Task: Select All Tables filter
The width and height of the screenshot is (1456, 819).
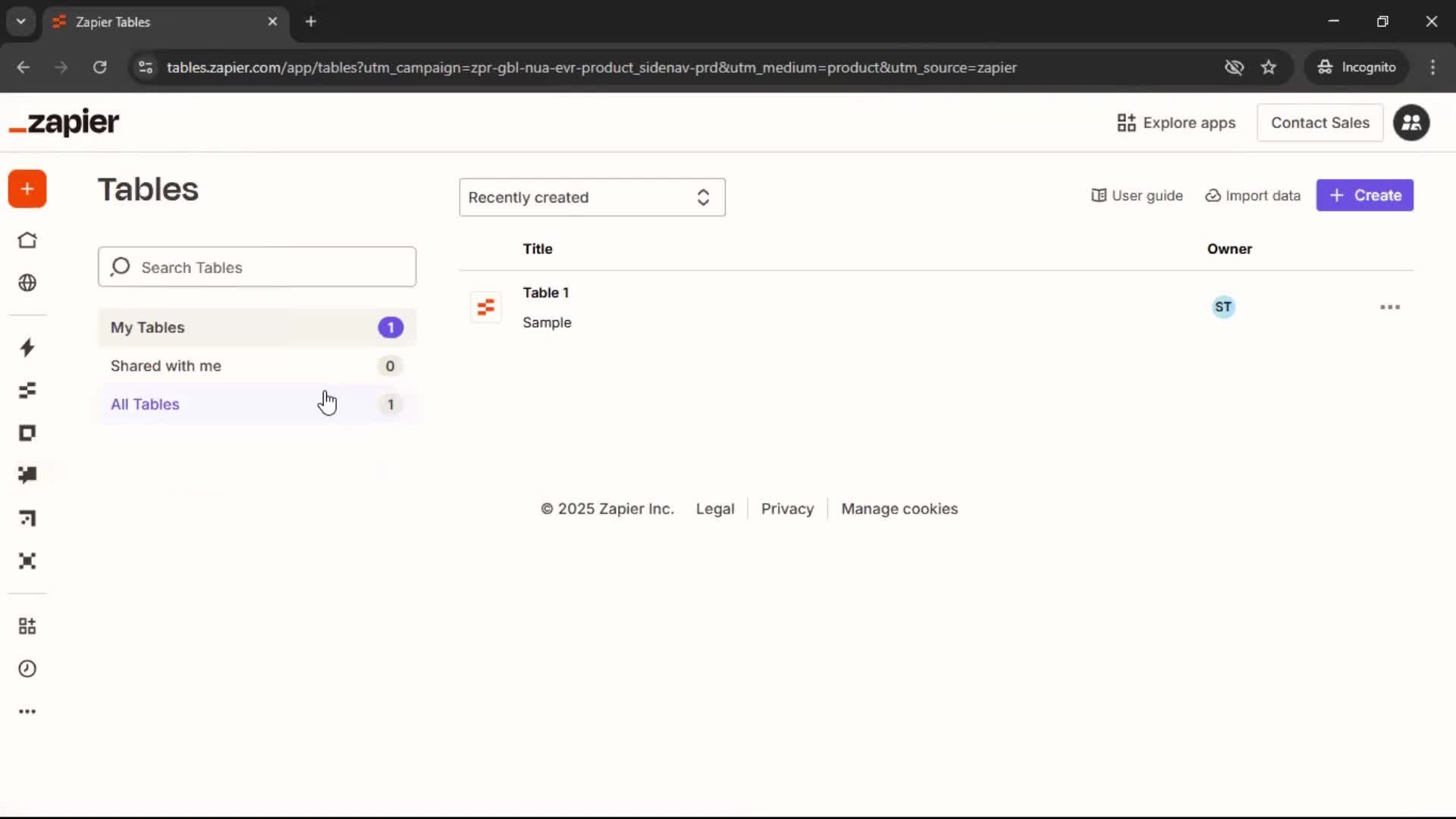Action: (257, 404)
